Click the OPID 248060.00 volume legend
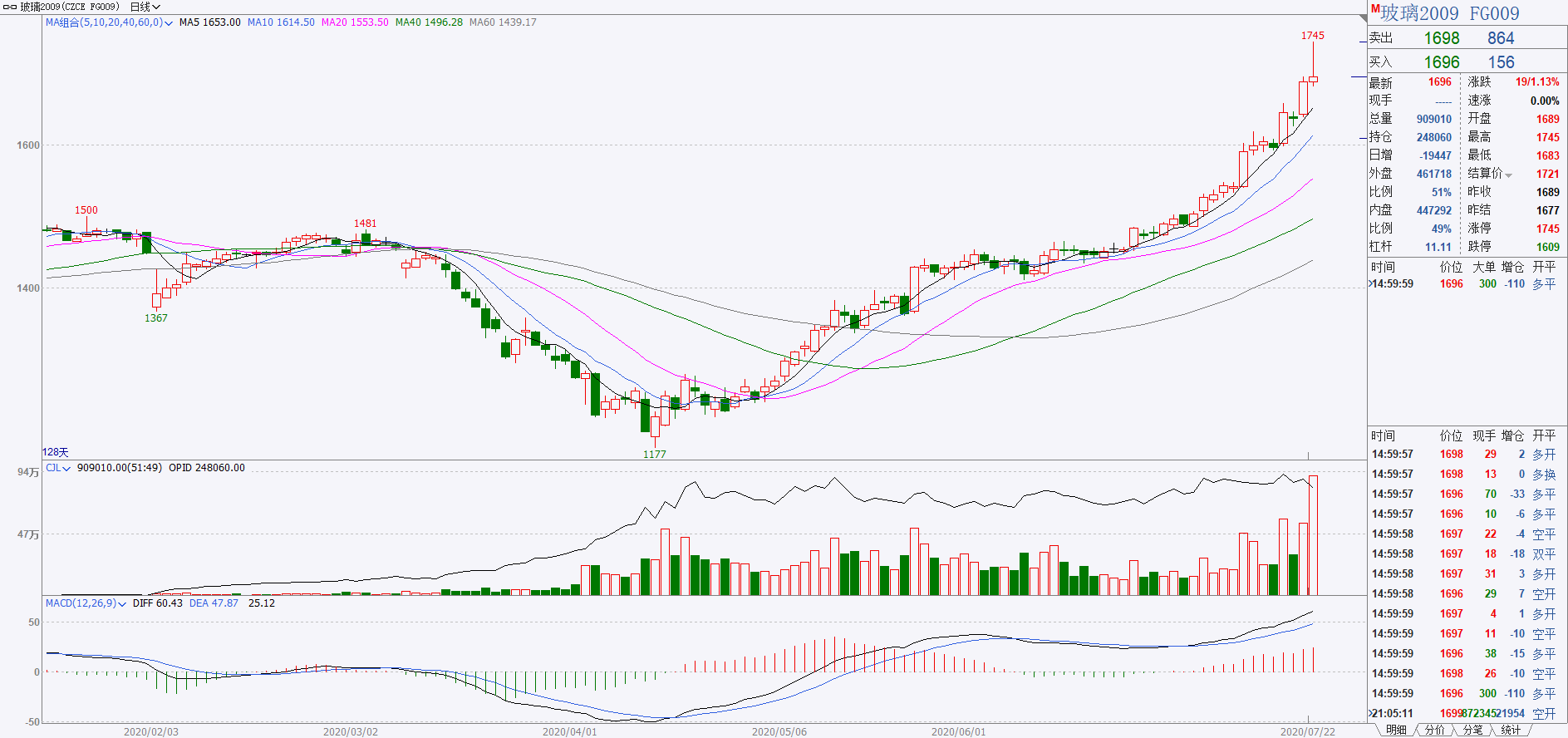Viewport: 1568px width, 738px height. (x=207, y=468)
